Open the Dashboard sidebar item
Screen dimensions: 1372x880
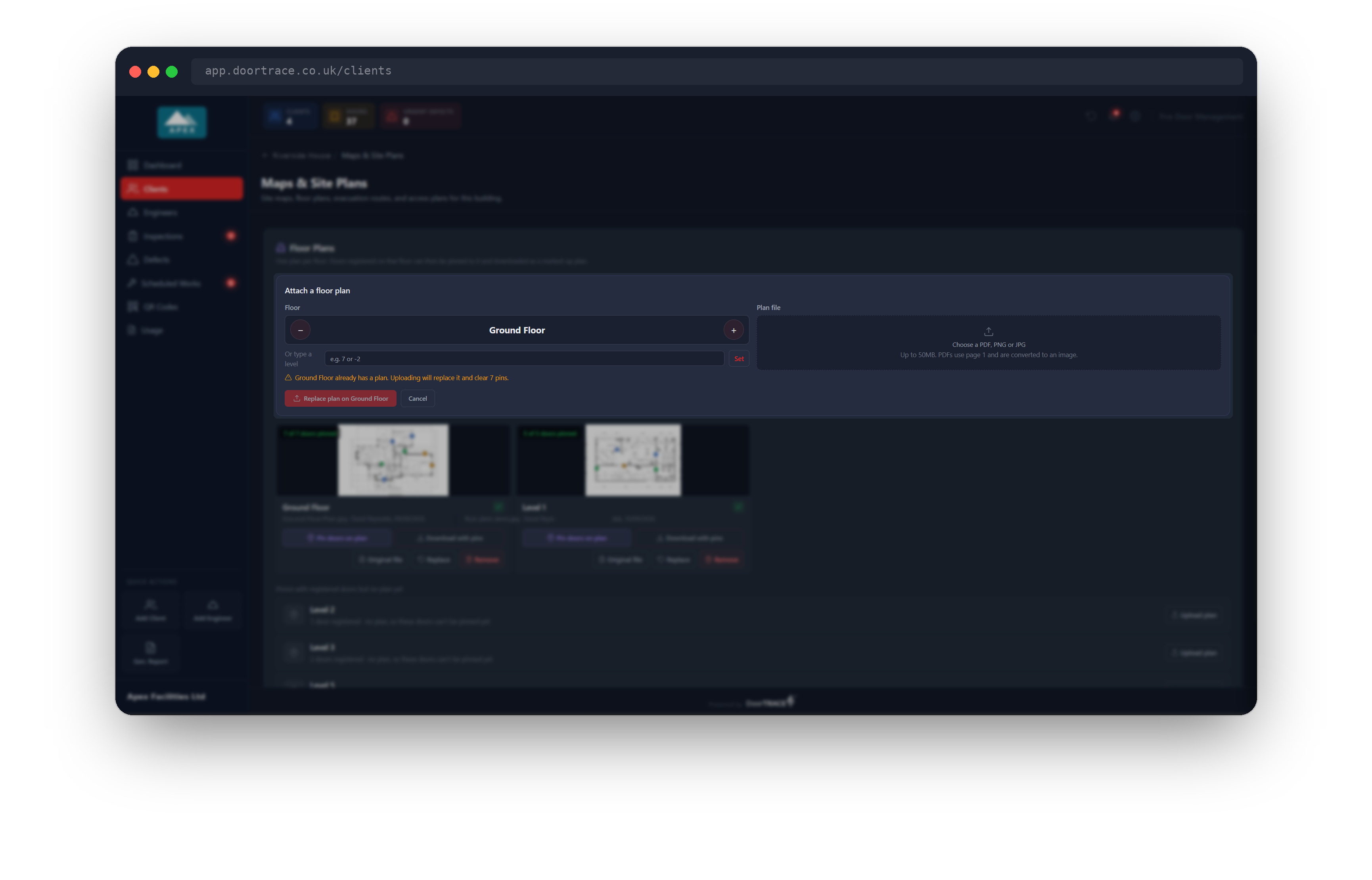[x=182, y=165]
